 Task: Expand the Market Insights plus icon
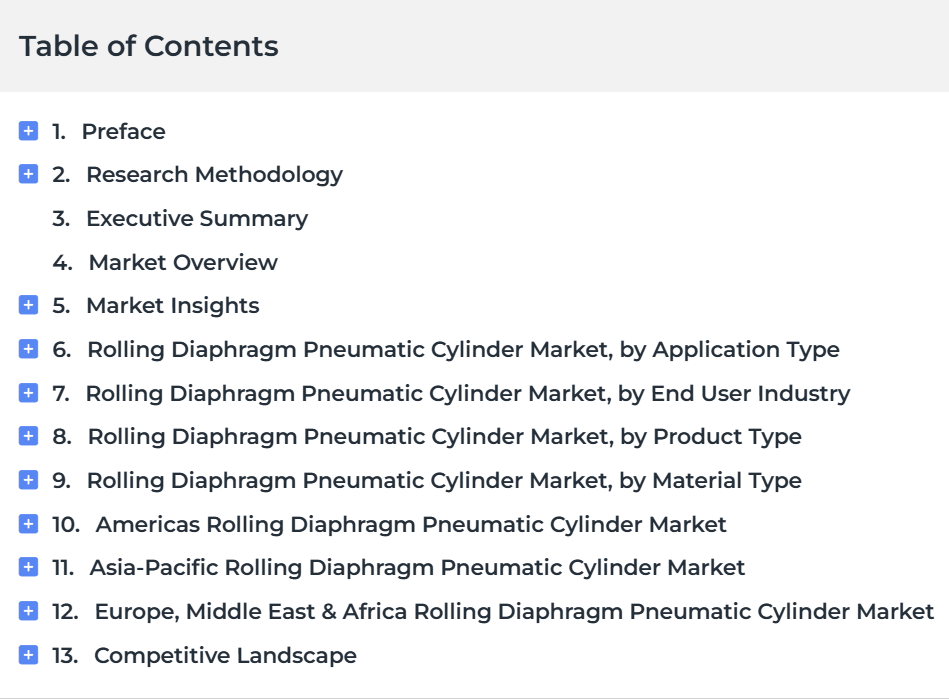28,305
